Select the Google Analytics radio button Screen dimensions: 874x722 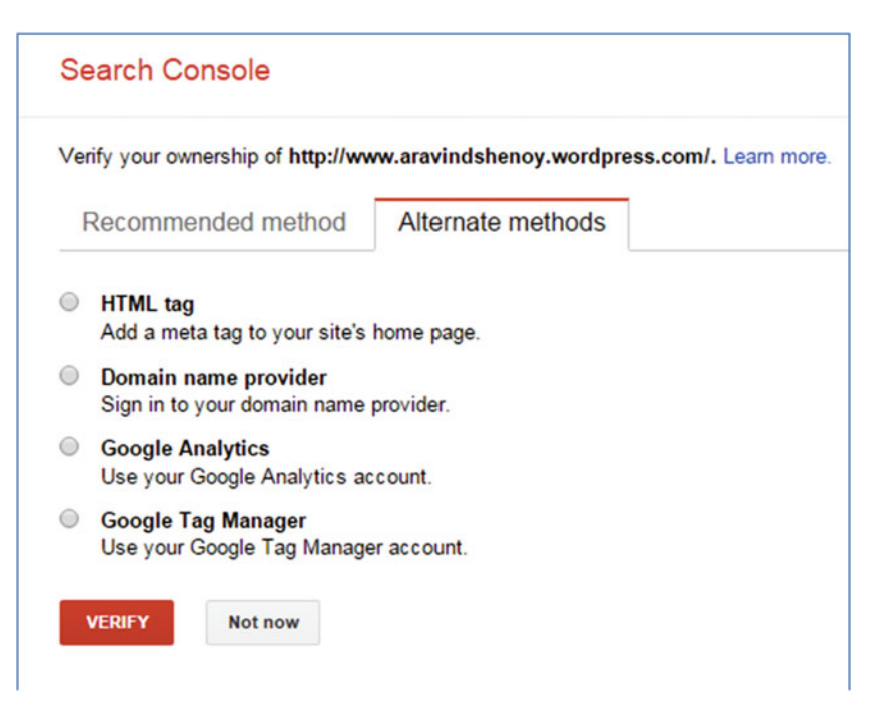pyautogui.click(x=69, y=447)
